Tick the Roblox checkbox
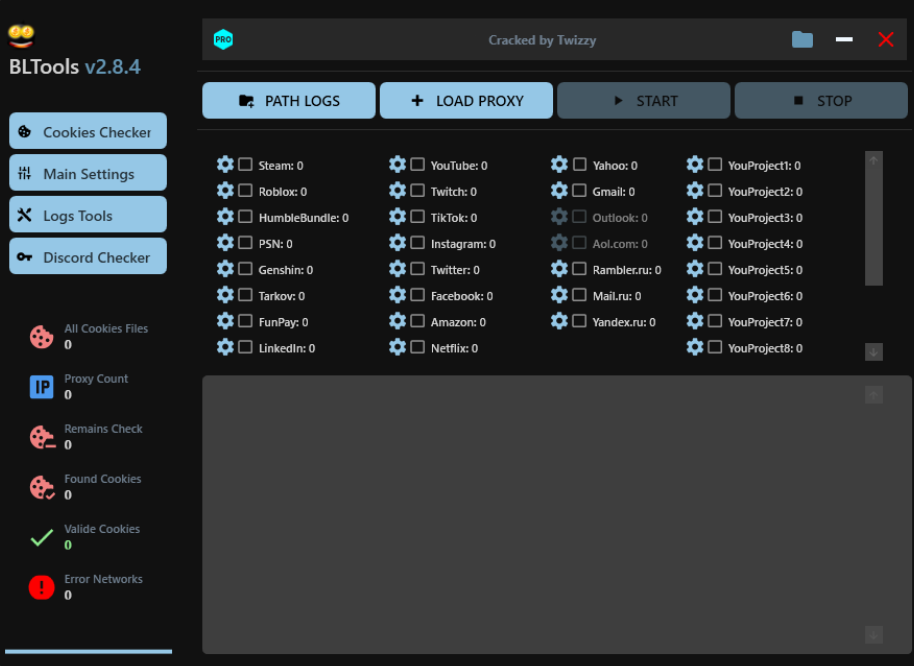Image resolution: width=914 pixels, height=666 pixels. 245,191
